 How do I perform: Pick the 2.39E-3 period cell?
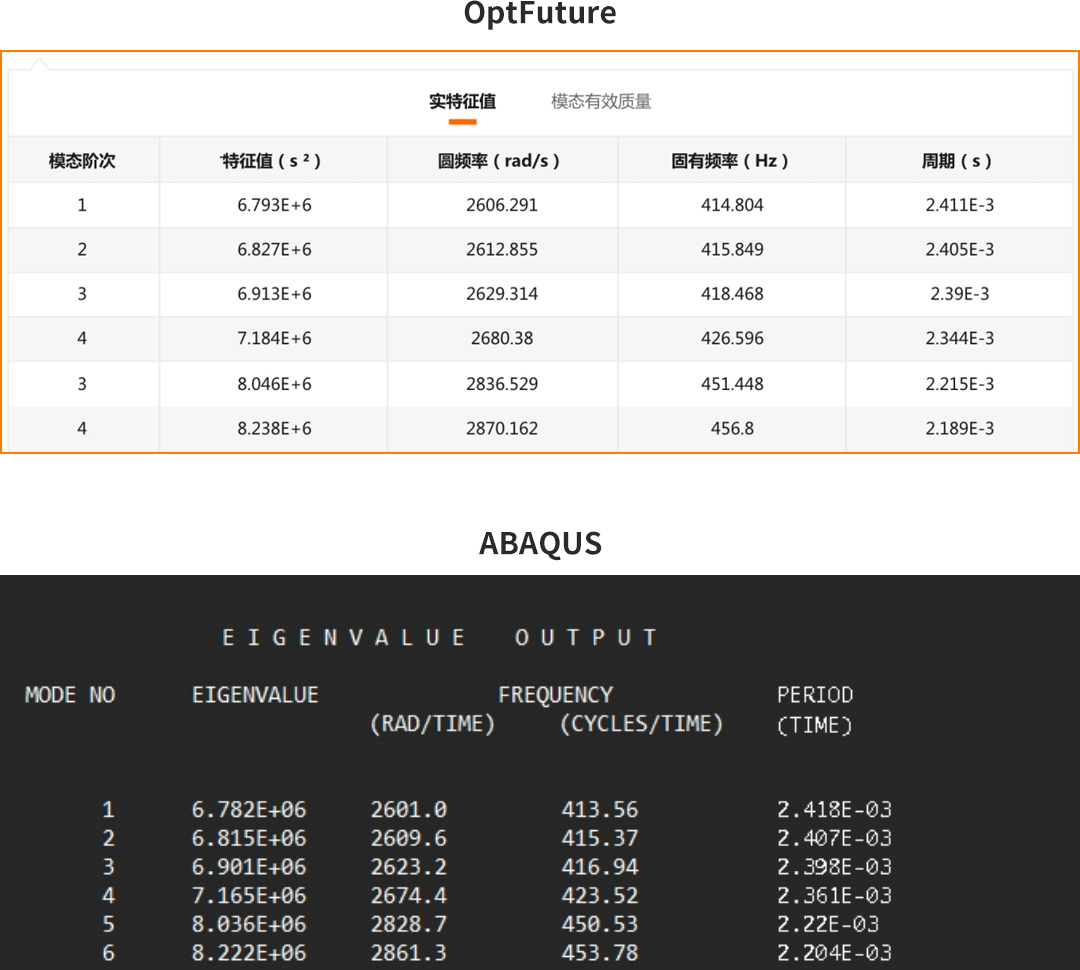pyautogui.click(x=959, y=294)
